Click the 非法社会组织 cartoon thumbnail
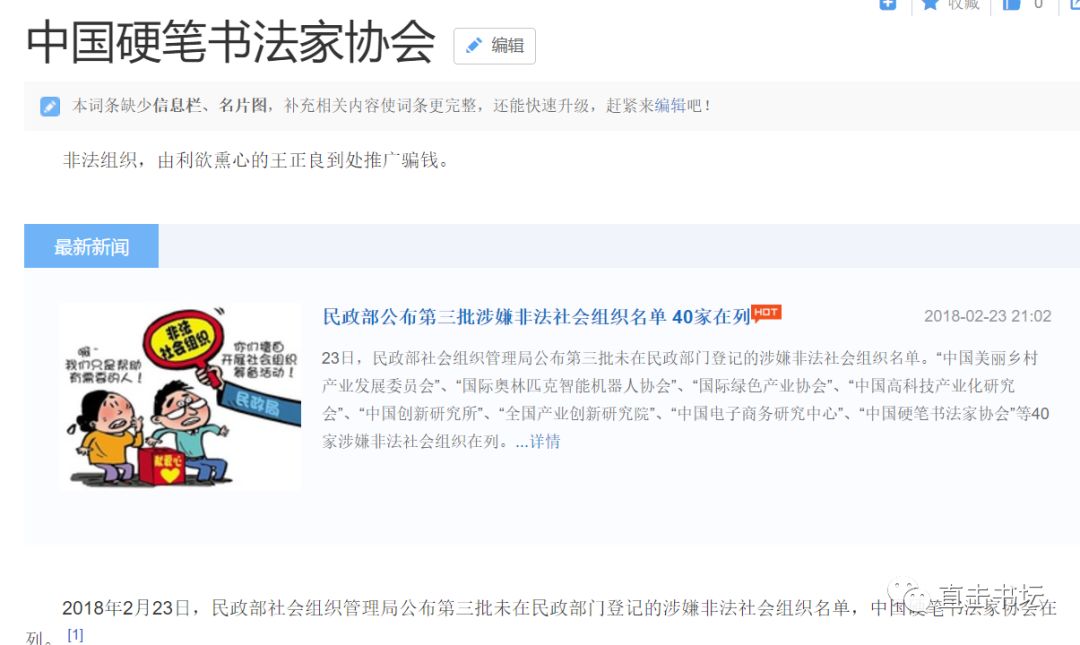 pos(180,398)
